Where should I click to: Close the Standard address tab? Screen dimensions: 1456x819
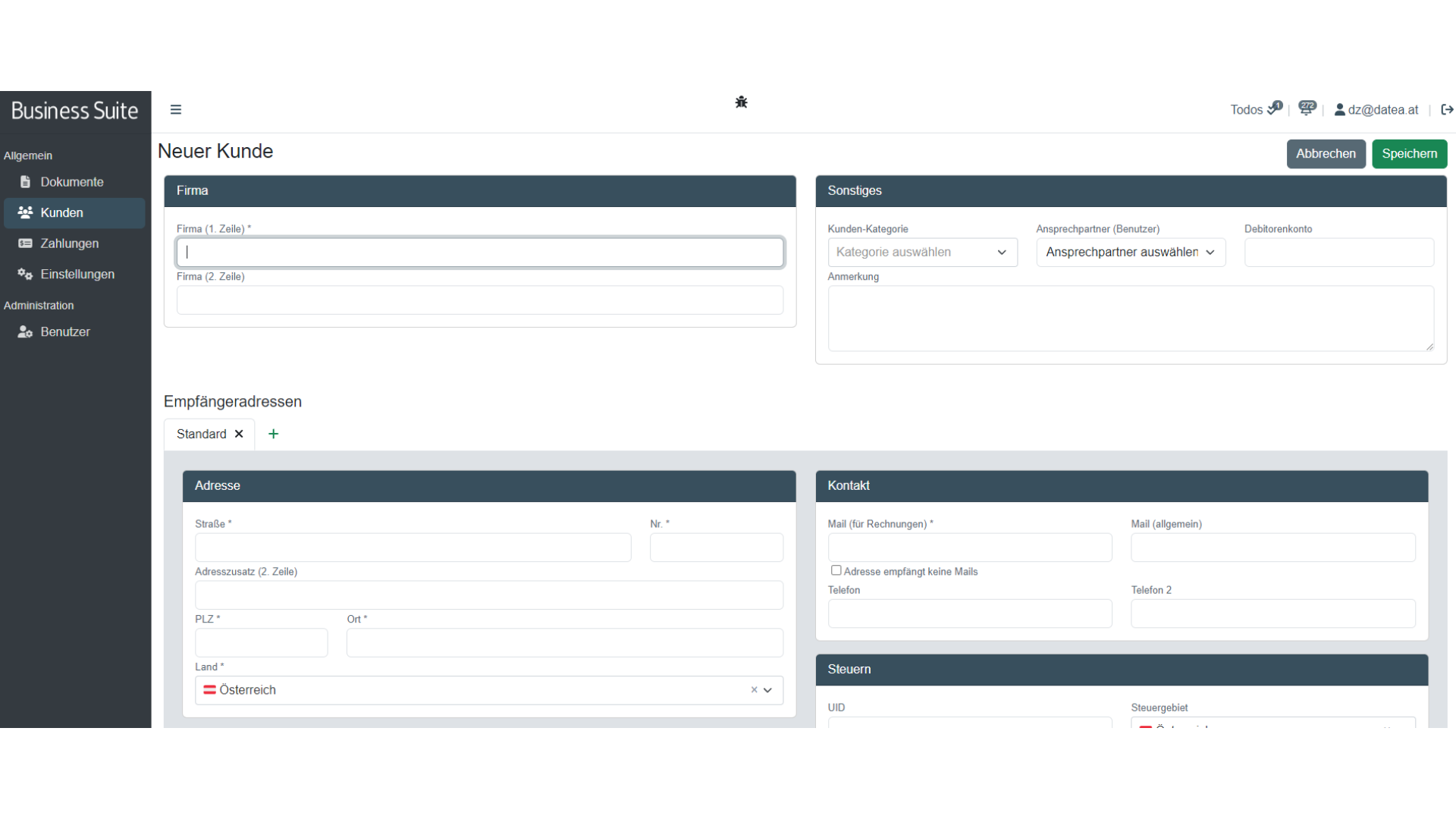[x=239, y=434]
